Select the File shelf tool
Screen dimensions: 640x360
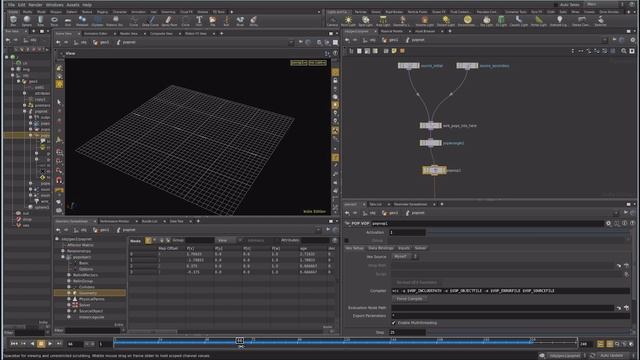click(213, 20)
